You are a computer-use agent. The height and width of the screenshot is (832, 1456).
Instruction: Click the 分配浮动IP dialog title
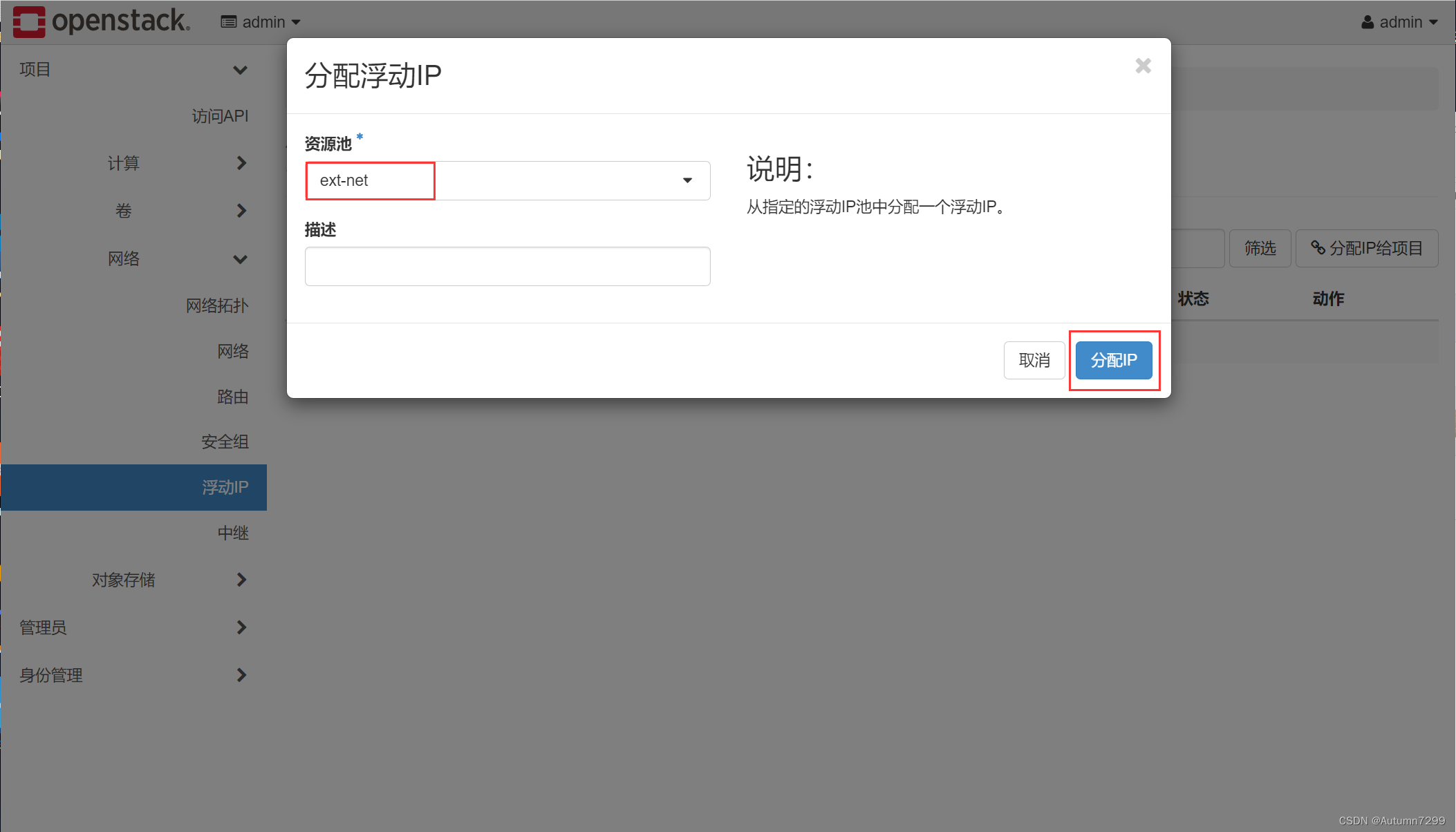[373, 75]
